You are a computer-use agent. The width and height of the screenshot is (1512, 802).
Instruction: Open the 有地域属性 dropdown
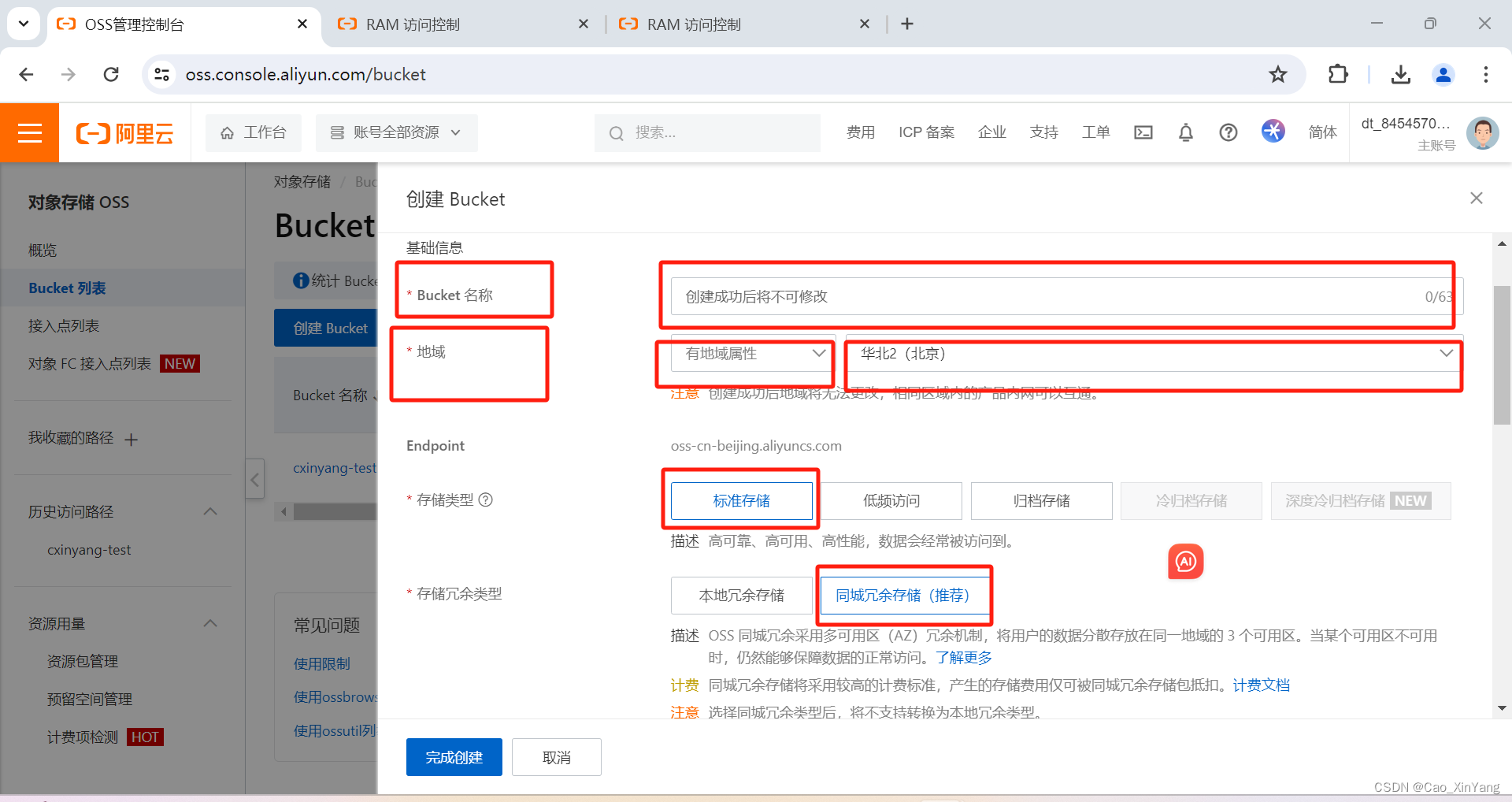click(x=749, y=354)
